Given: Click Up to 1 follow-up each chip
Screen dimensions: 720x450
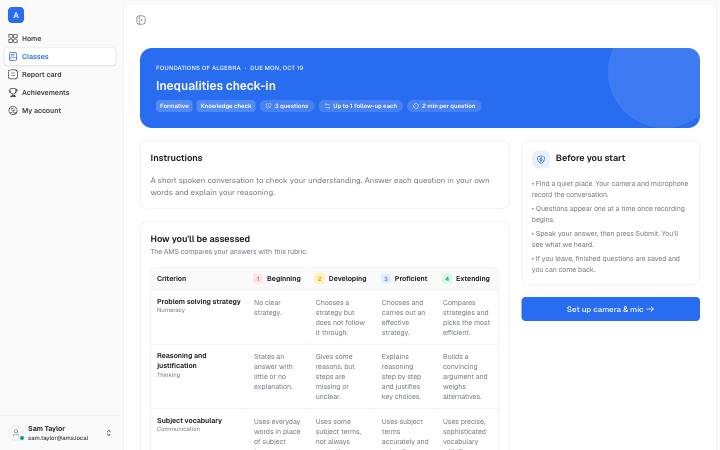Looking at the screenshot, I should pyautogui.click(x=360, y=106).
